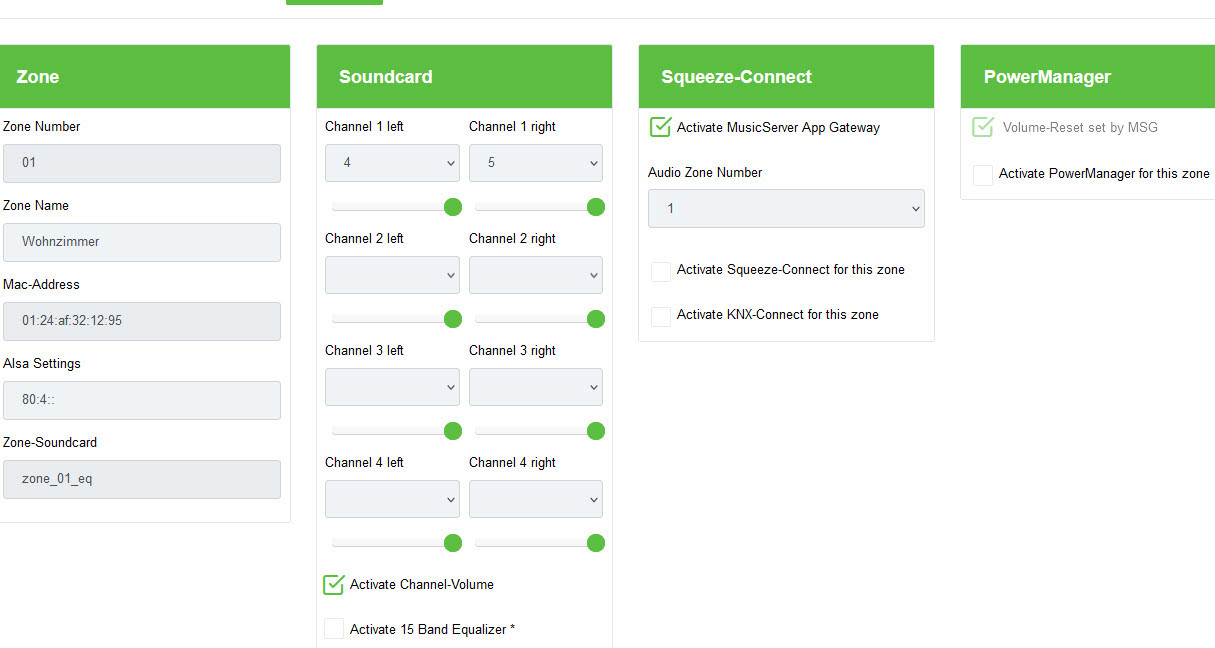Click the Zone Number field
This screenshot has height=648, width=1215.
[x=142, y=163]
